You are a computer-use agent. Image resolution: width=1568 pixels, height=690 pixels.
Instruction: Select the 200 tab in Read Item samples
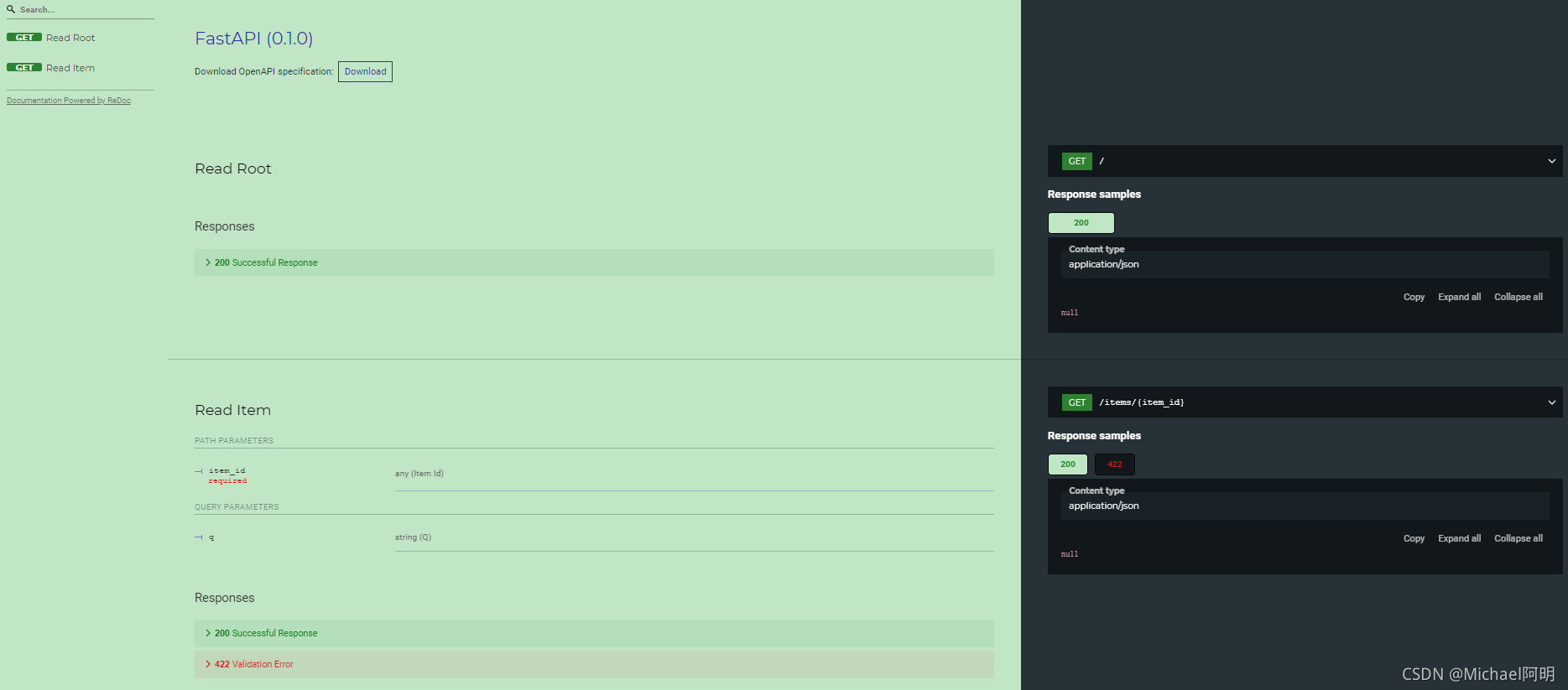point(1068,464)
